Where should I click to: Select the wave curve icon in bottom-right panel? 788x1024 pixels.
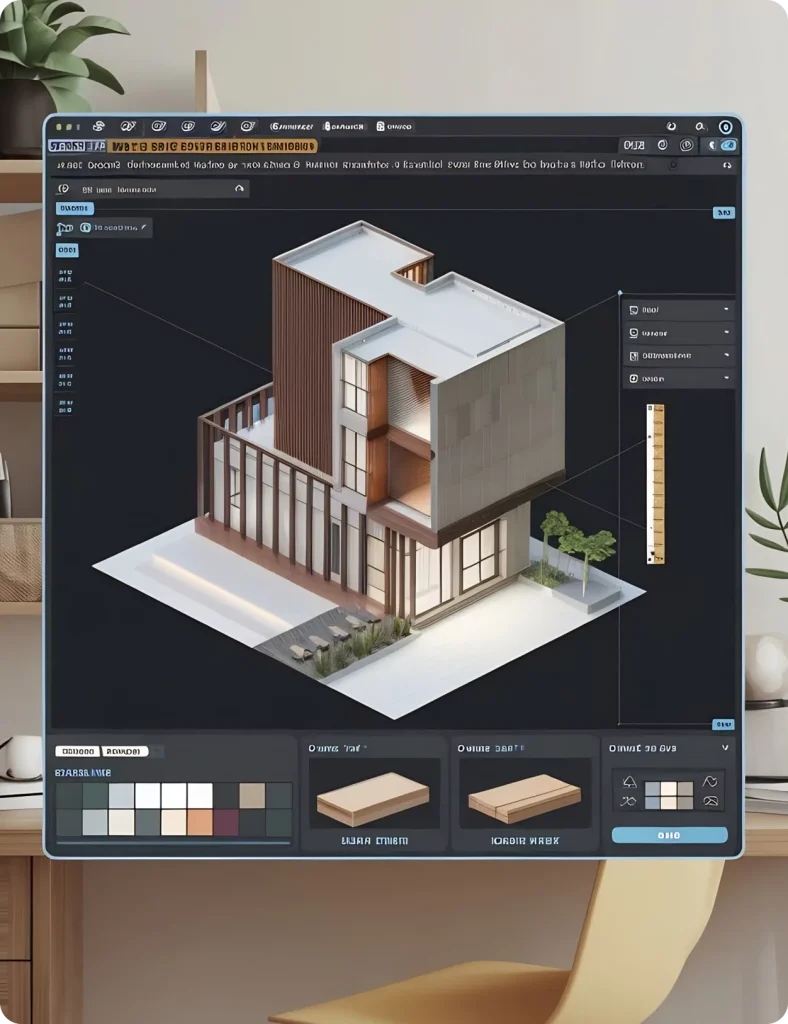click(711, 781)
